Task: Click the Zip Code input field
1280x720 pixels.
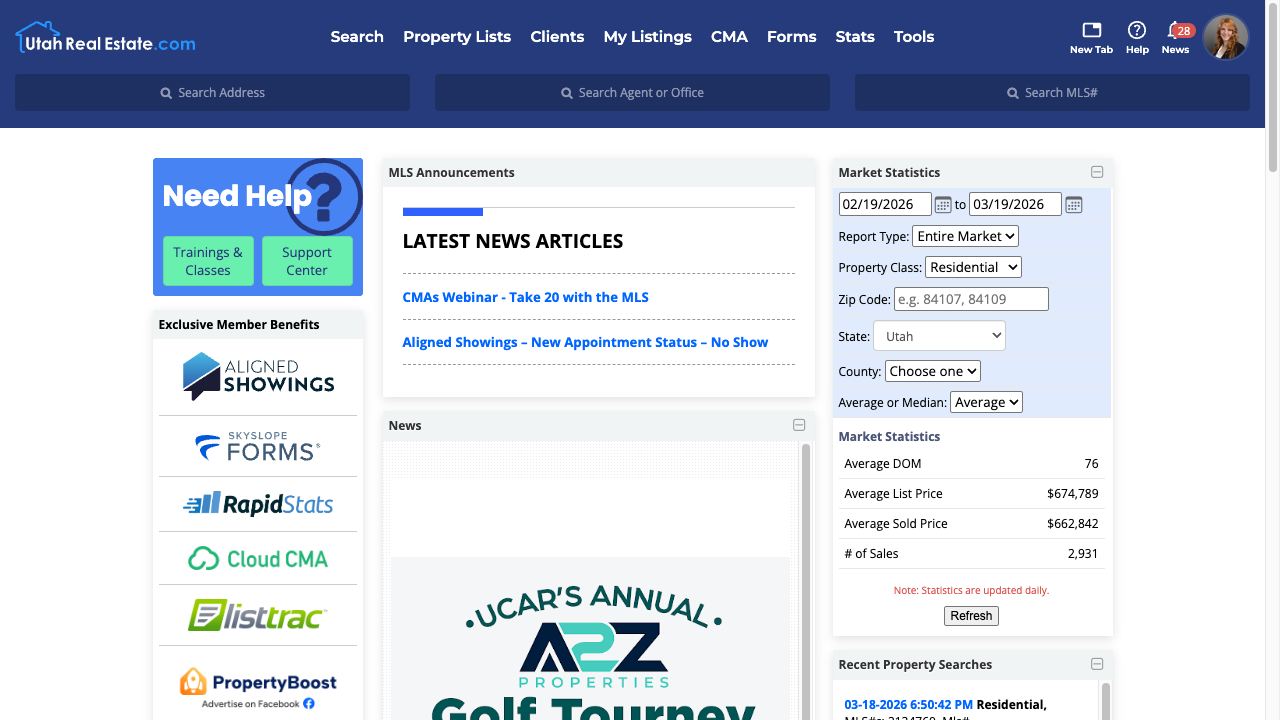Action: click(x=971, y=299)
